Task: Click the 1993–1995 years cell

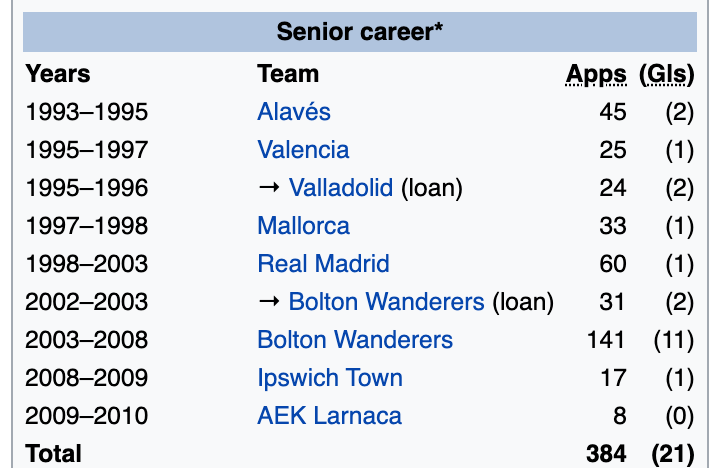Action: (x=87, y=111)
